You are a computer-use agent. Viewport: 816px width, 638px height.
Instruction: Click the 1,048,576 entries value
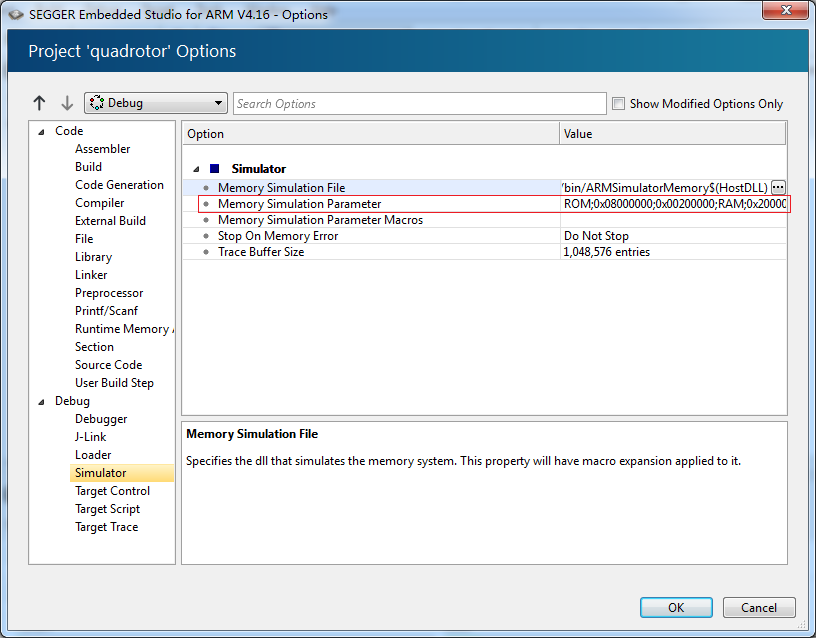click(x=607, y=252)
